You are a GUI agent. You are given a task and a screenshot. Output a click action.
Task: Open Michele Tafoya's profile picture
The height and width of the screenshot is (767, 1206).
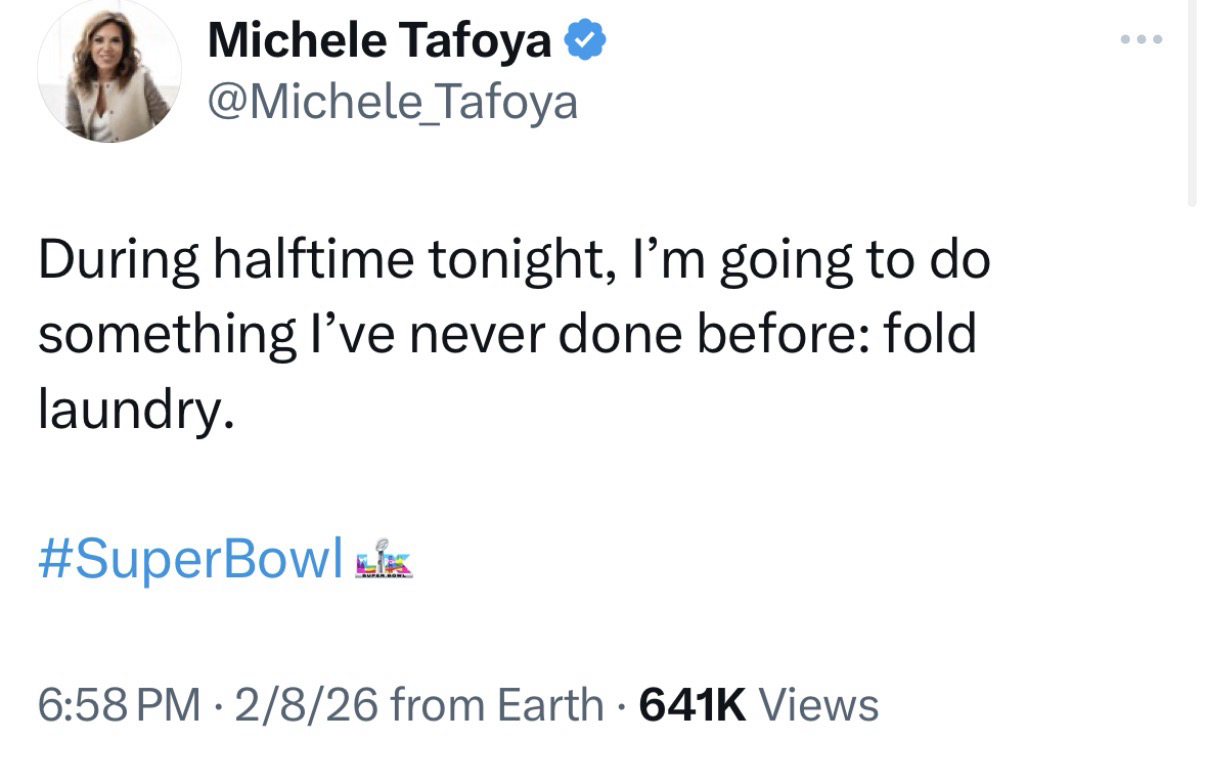pos(109,72)
